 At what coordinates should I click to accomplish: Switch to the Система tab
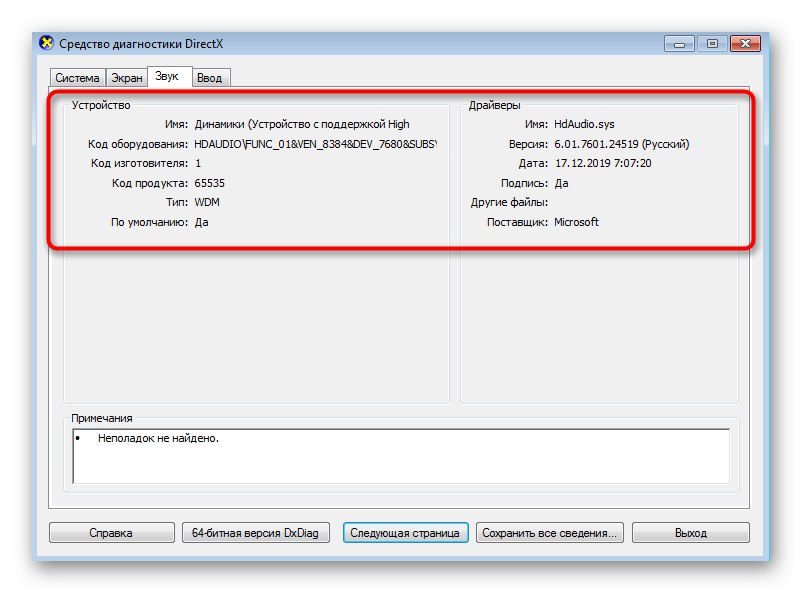click(78, 78)
